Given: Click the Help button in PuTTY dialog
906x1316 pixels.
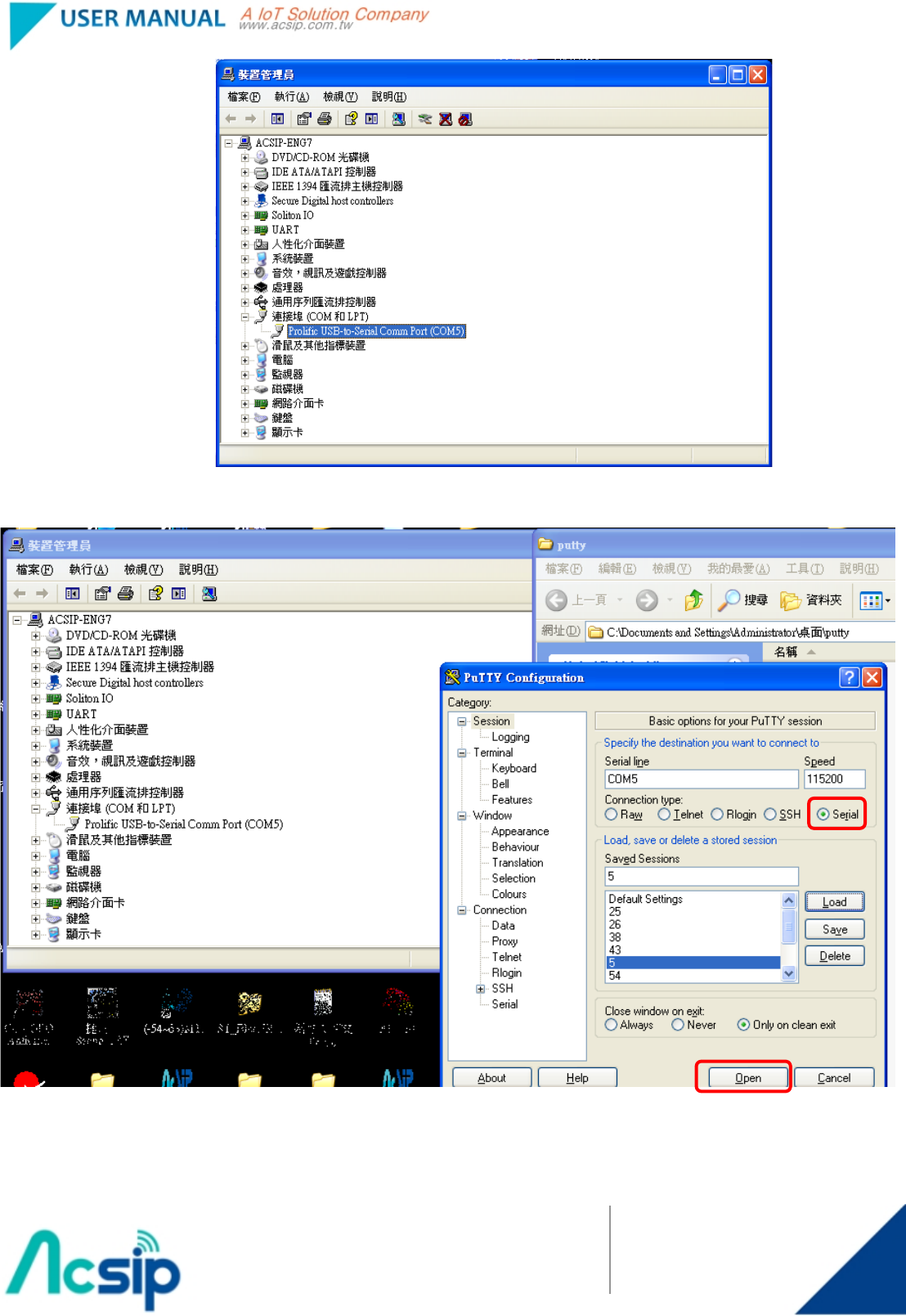Looking at the screenshot, I should (577, 1078).
